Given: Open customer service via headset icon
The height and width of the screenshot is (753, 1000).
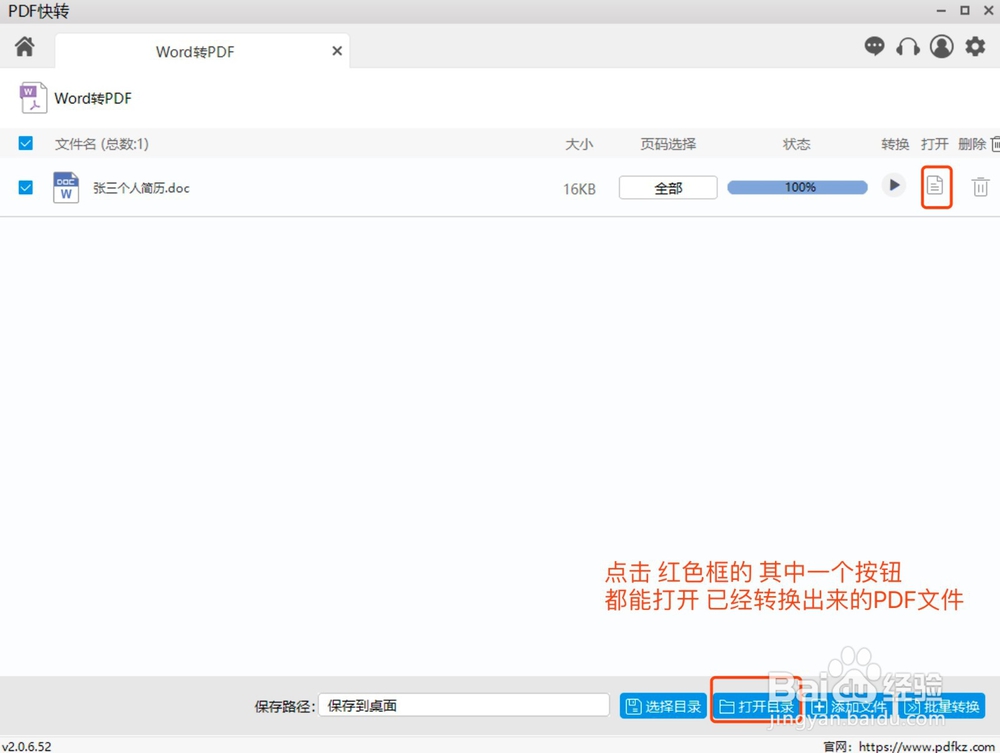Looking at the screenshot, I should tap(908, 46).
